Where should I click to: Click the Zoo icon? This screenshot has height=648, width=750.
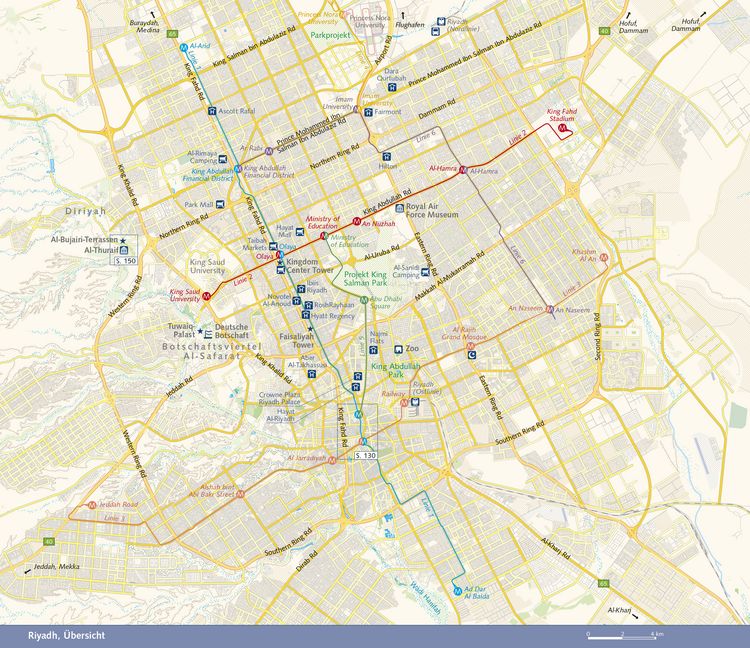(398, 349)
